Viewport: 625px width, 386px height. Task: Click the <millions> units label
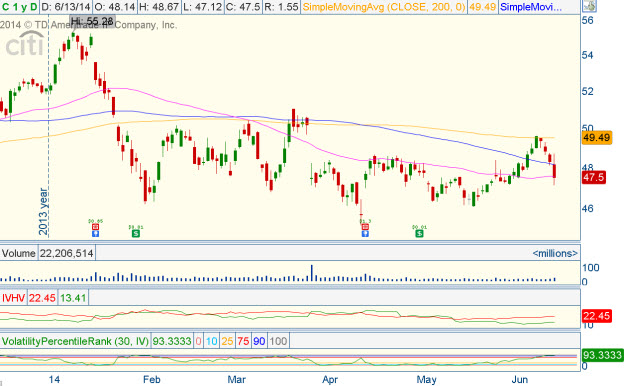tap(555, 254)
